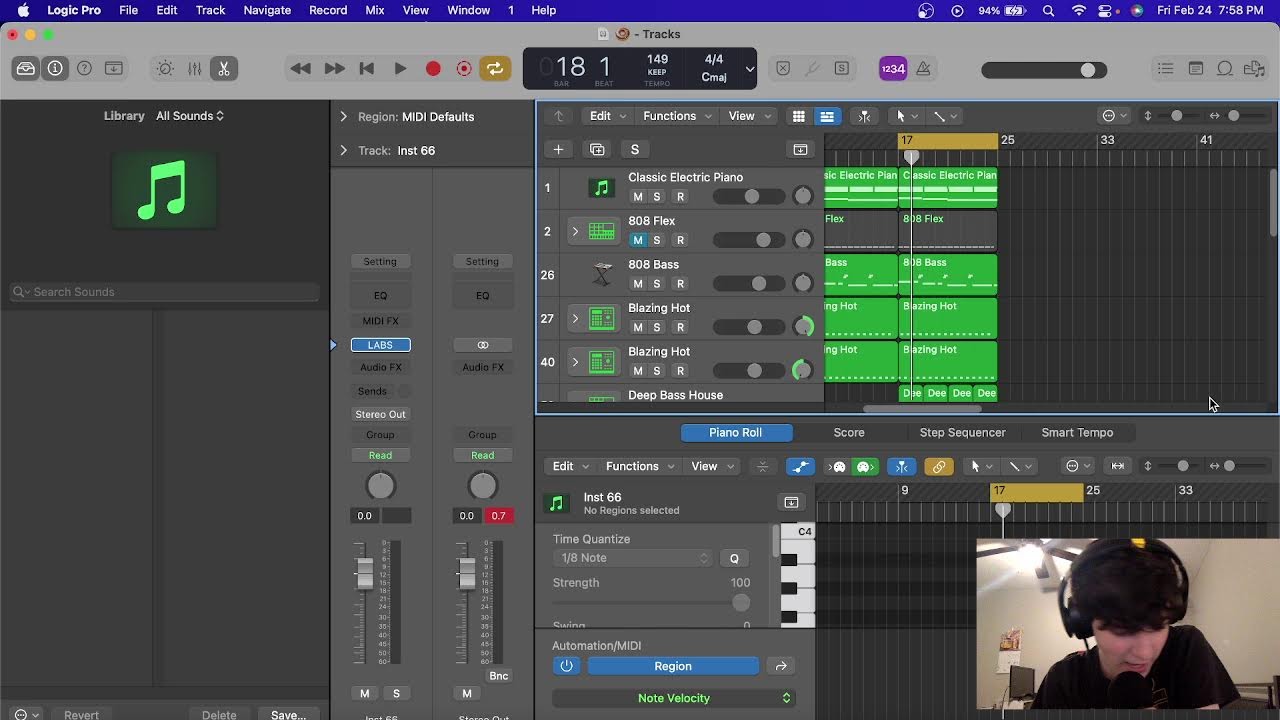Open the File menu in menu bar

click(129, 10)
